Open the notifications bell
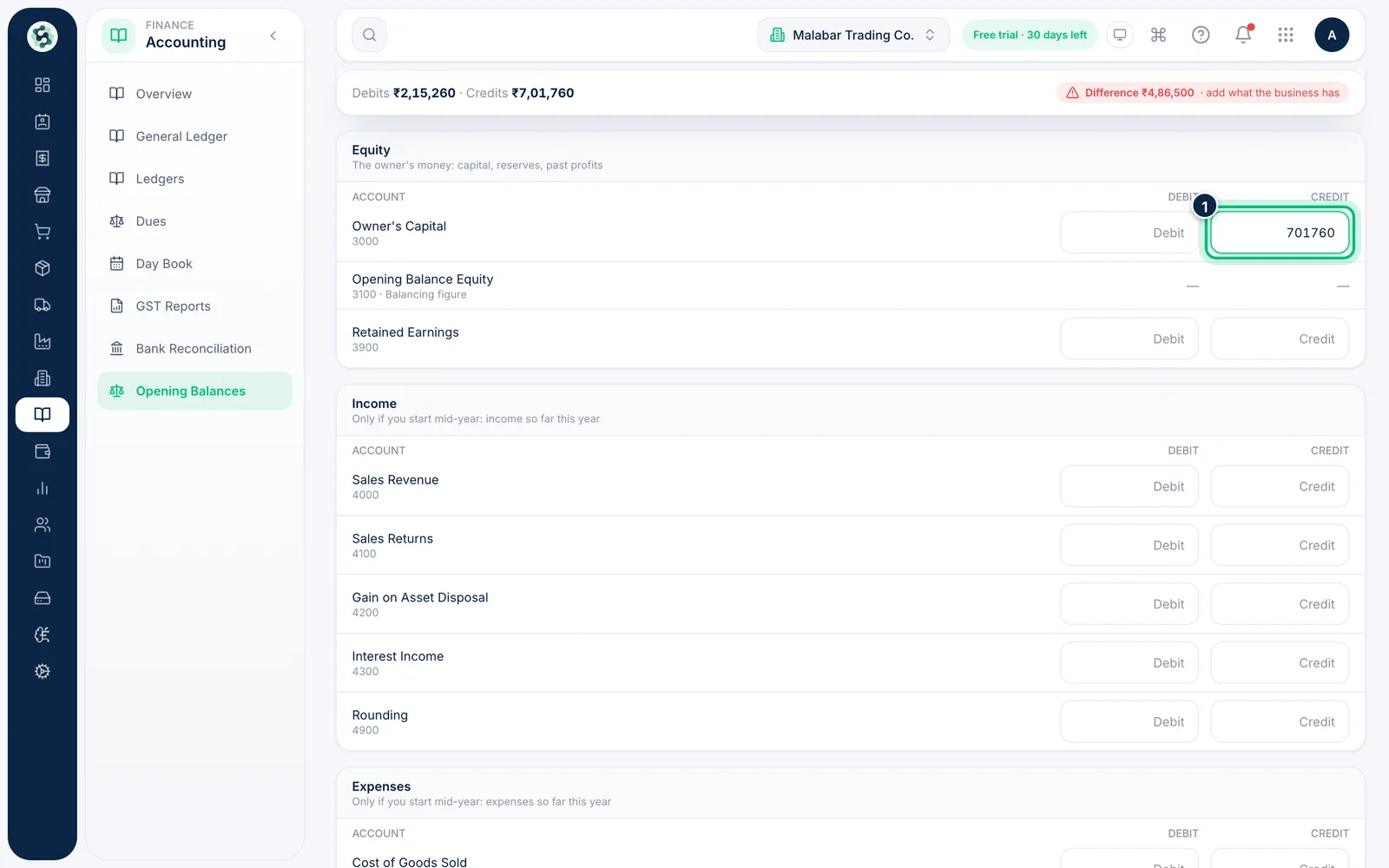The height and width of the screenshot is (868, 1389). 1243,35
